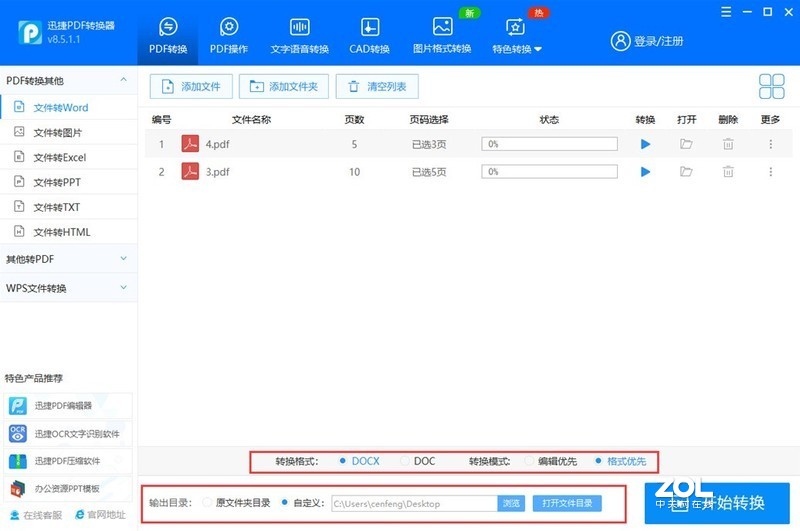Click the 开始转换 button
The width and height of the screenshot is (800, 531).
717,503
